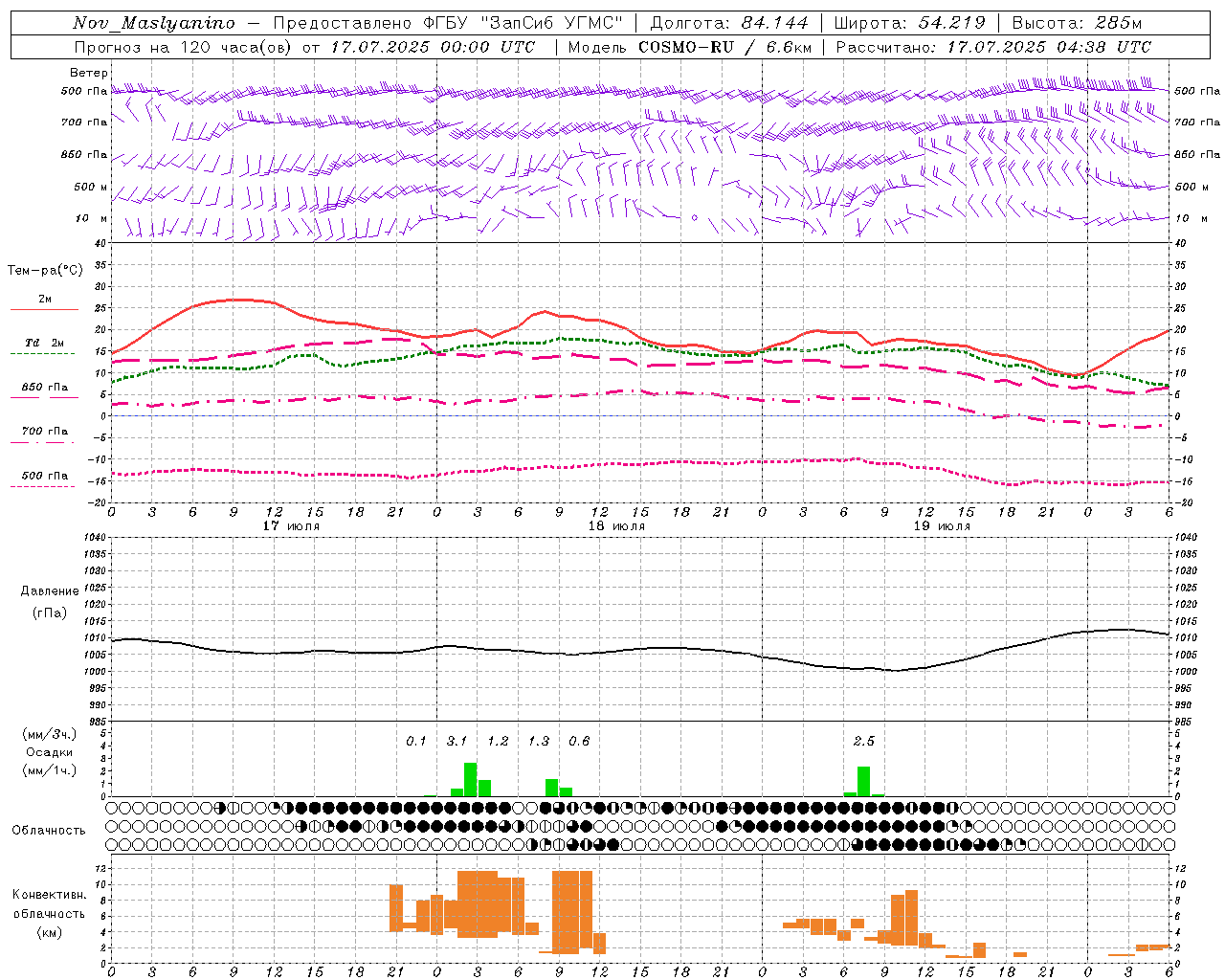The height and width of the screenshot is (980, 1225).
Task: Click the latitude value Широта: 54.219
Action: tap(910, 23)
